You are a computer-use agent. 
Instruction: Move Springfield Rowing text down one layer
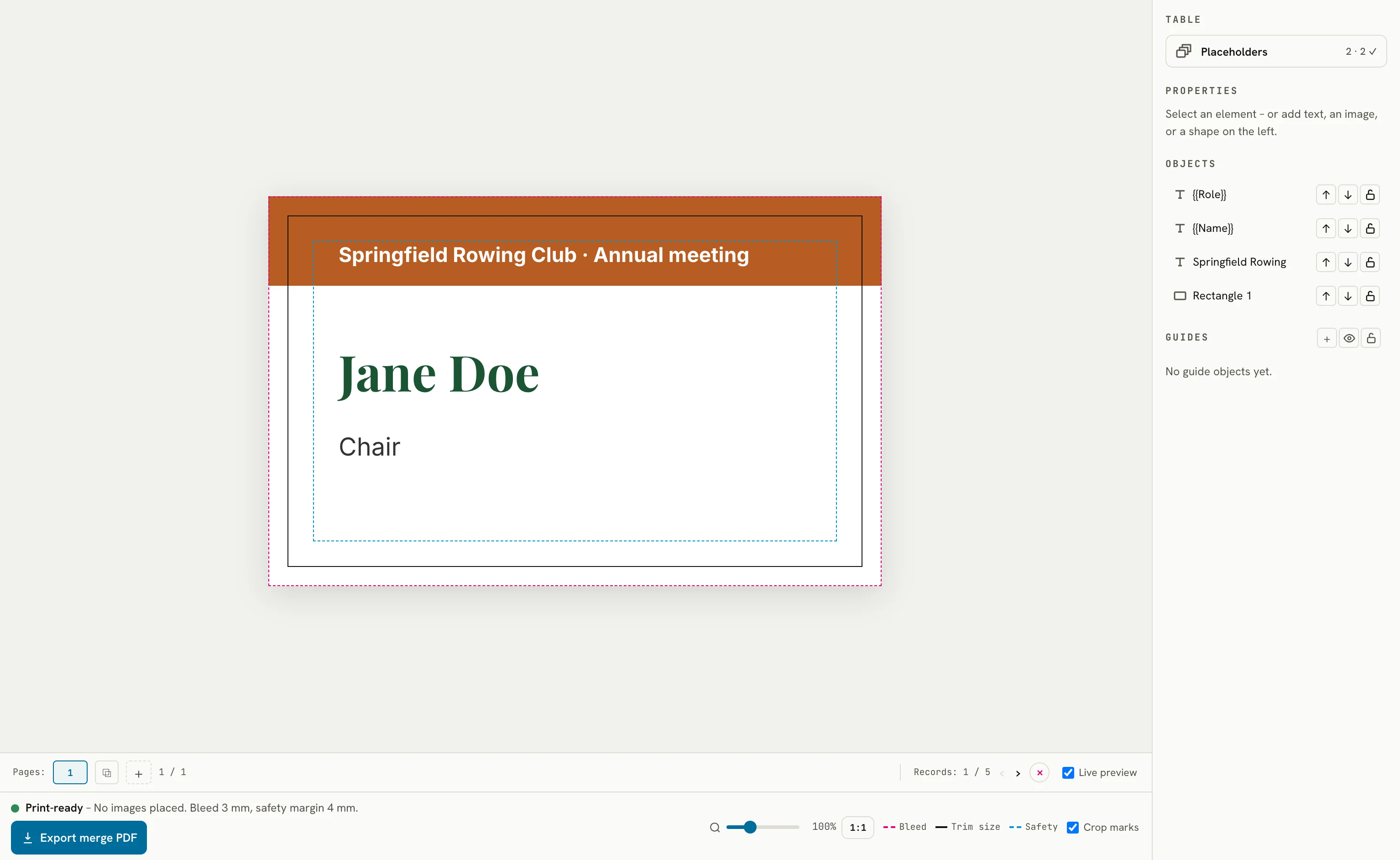[1348, 262]
